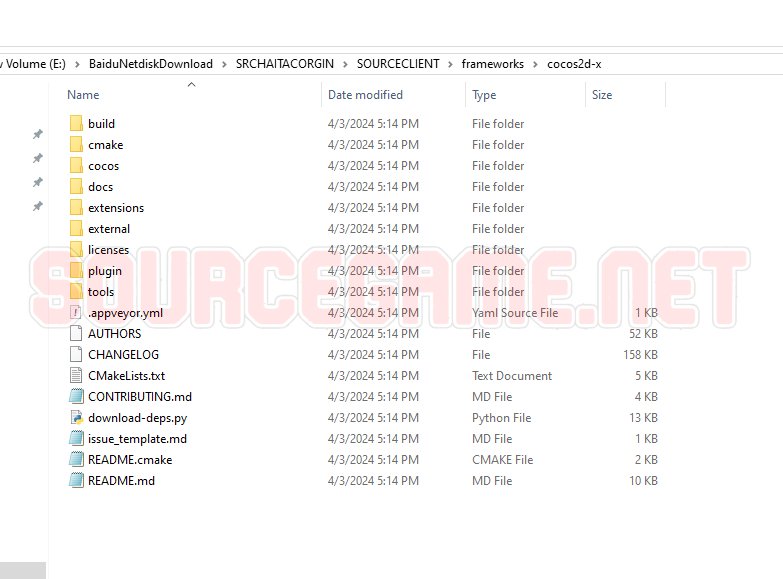Click the Type column header
The height and width of the screenshot is (579, 783).
point(484,95)
